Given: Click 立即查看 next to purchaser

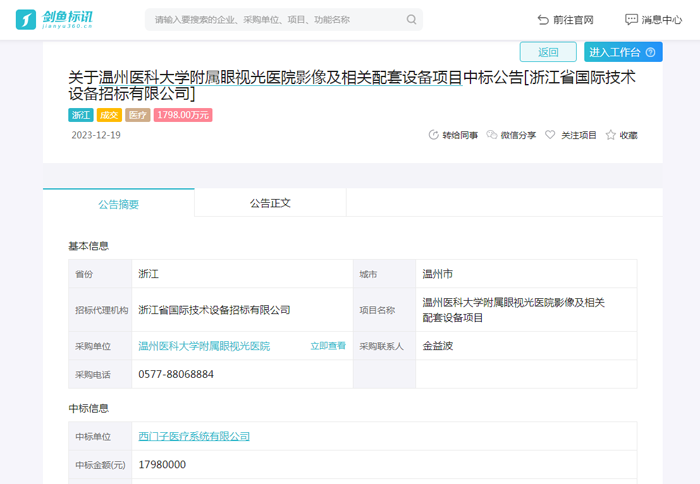Looking at the screenshot, I should tap(328, 346).
